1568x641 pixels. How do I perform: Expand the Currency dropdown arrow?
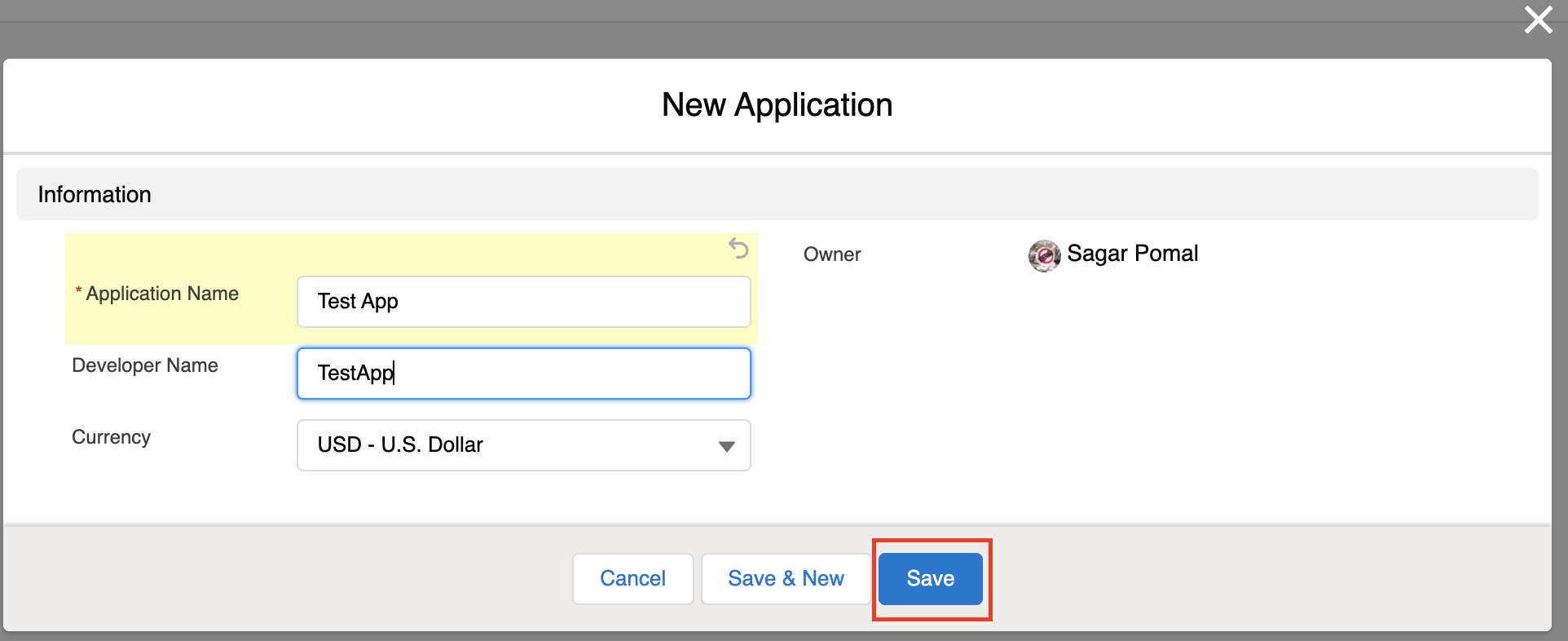click(x=726, y=446)
